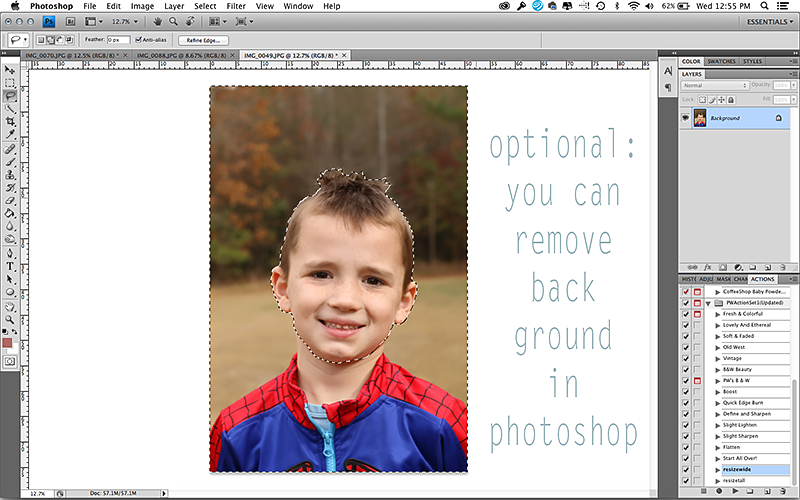Viewport: 800px width, 500px height.
Task: Open the Select menu
Action: click(x=205, y=6)
